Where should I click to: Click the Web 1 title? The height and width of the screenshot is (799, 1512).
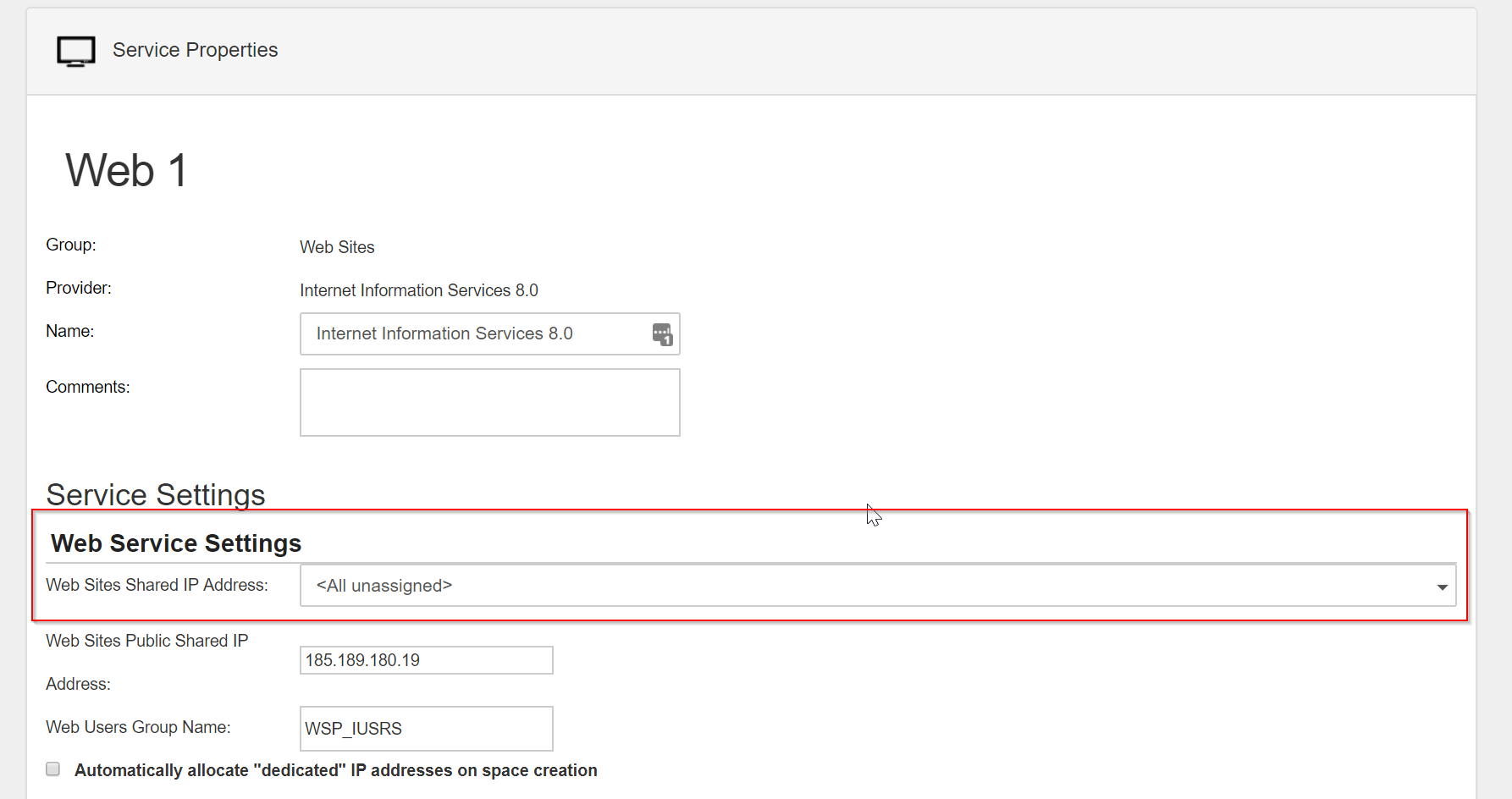click(x=126, y=170)
